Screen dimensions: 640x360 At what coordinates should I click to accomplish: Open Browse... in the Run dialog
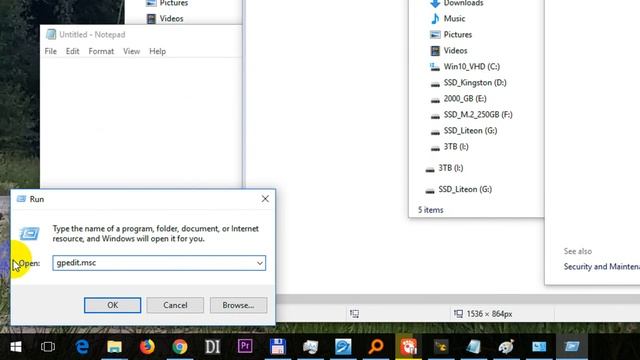pyautogui.click(x=238, y=305)
